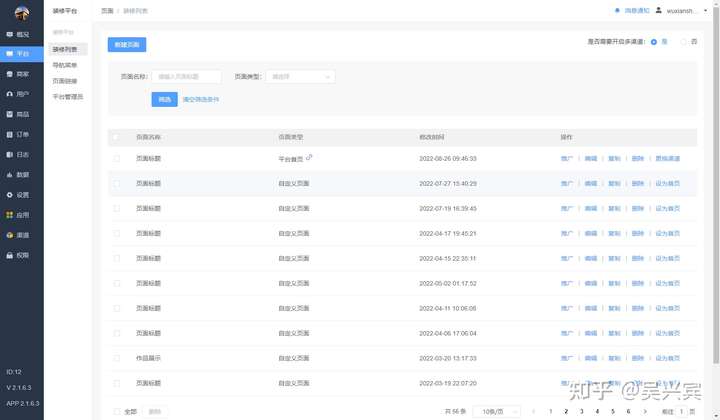Click 编辑 in the 2022-07-27 row
Image resolution: width=720 pixels, height=420 pixels.
click(x=591, y=184)
